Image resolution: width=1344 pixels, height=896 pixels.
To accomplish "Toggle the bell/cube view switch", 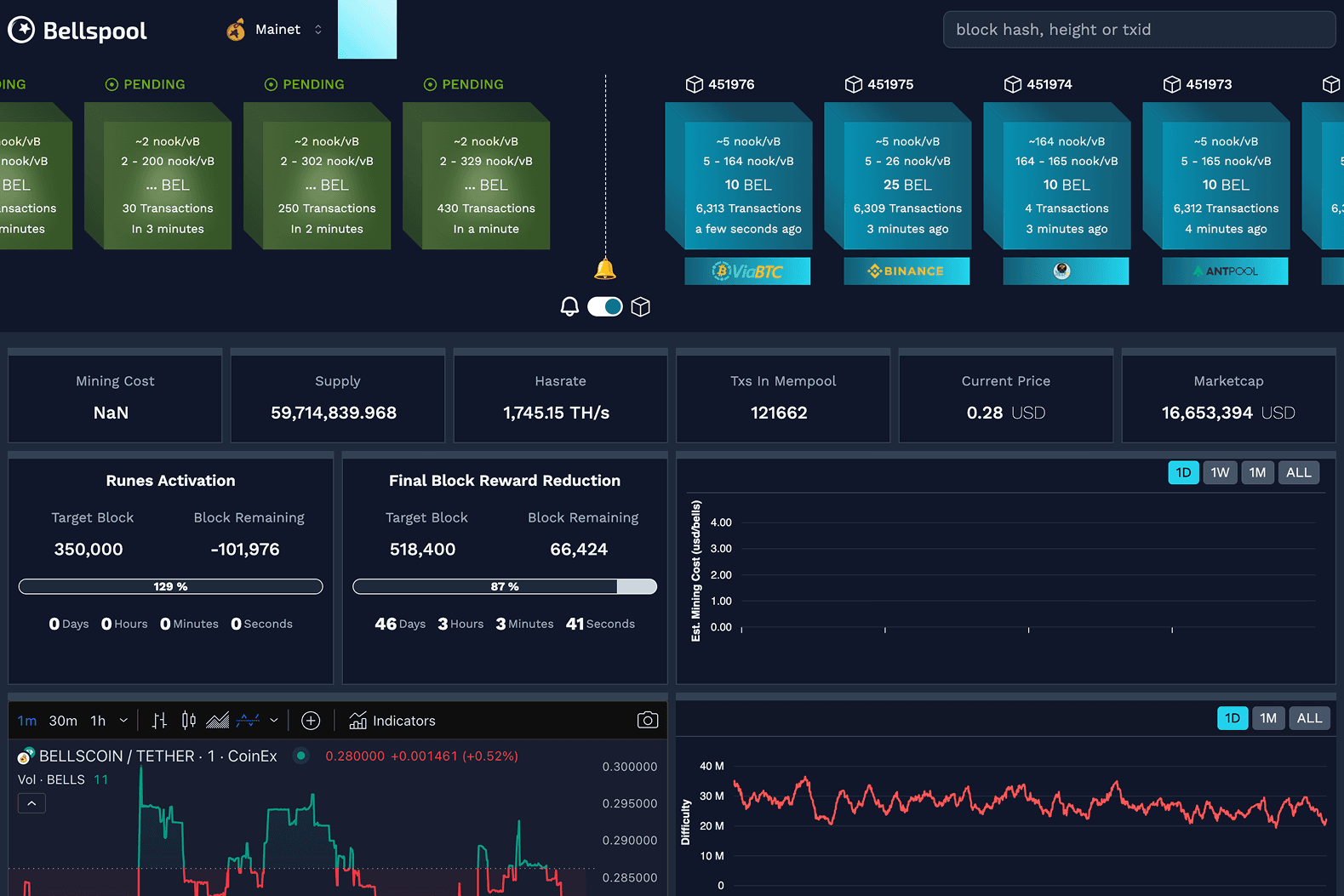I will (605, 306).
